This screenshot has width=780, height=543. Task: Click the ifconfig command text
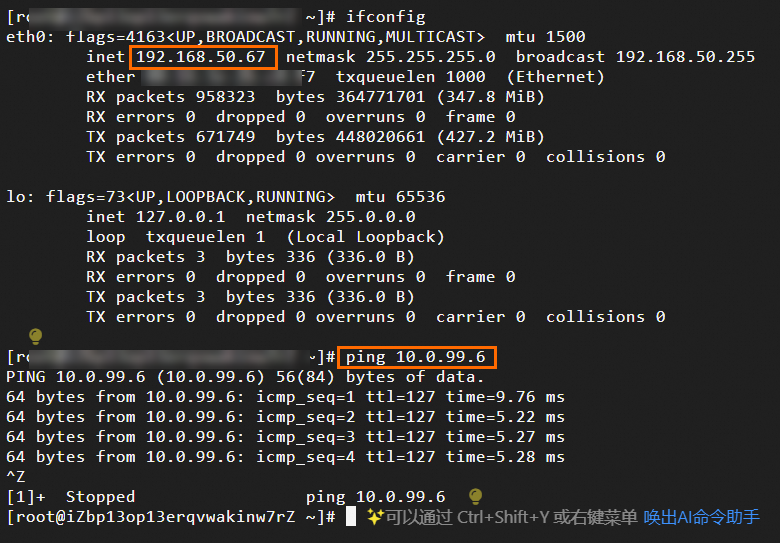point(386,17)
